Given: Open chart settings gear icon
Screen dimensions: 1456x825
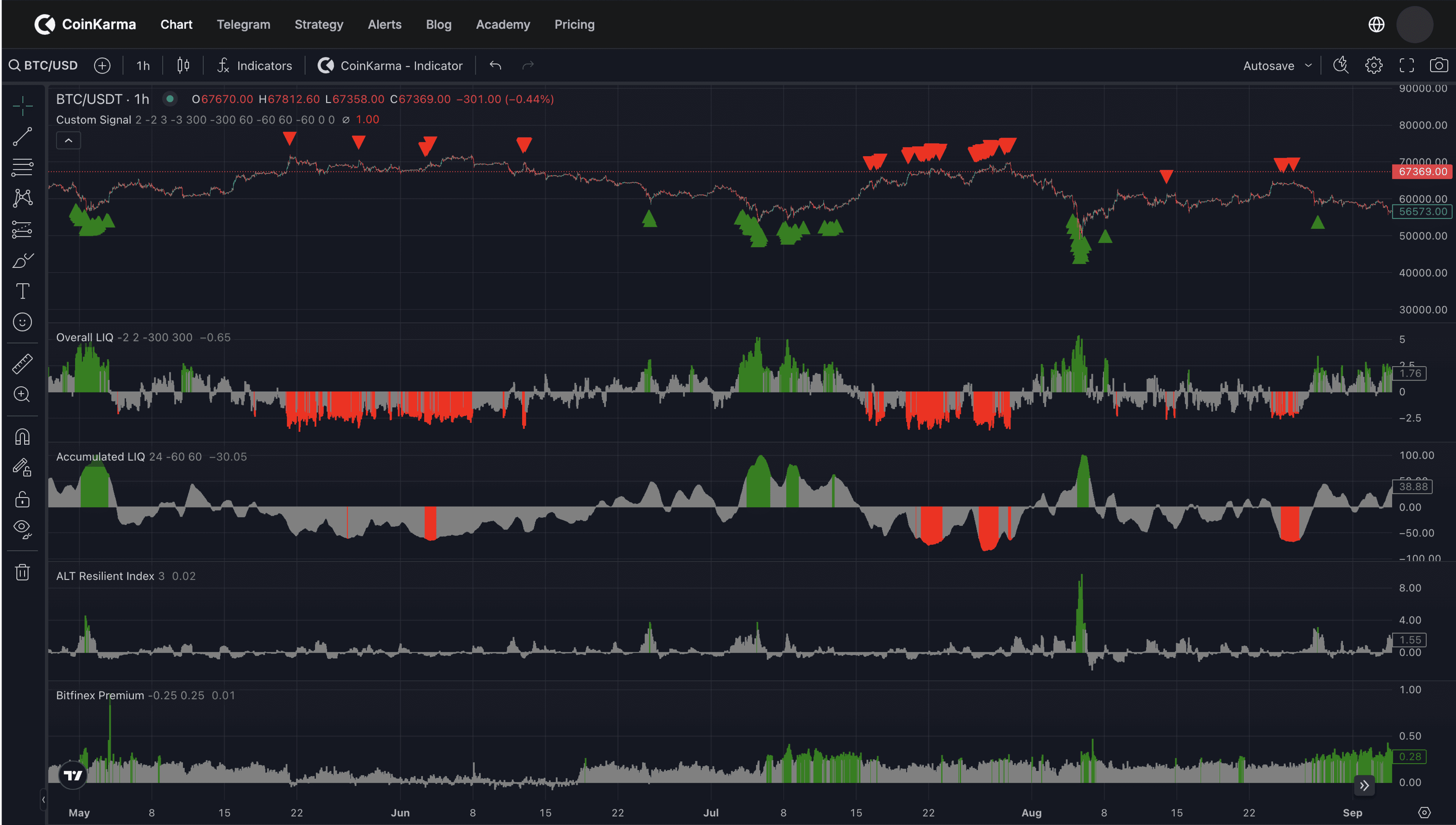Looking at the screenshot, I should 1373,66.
